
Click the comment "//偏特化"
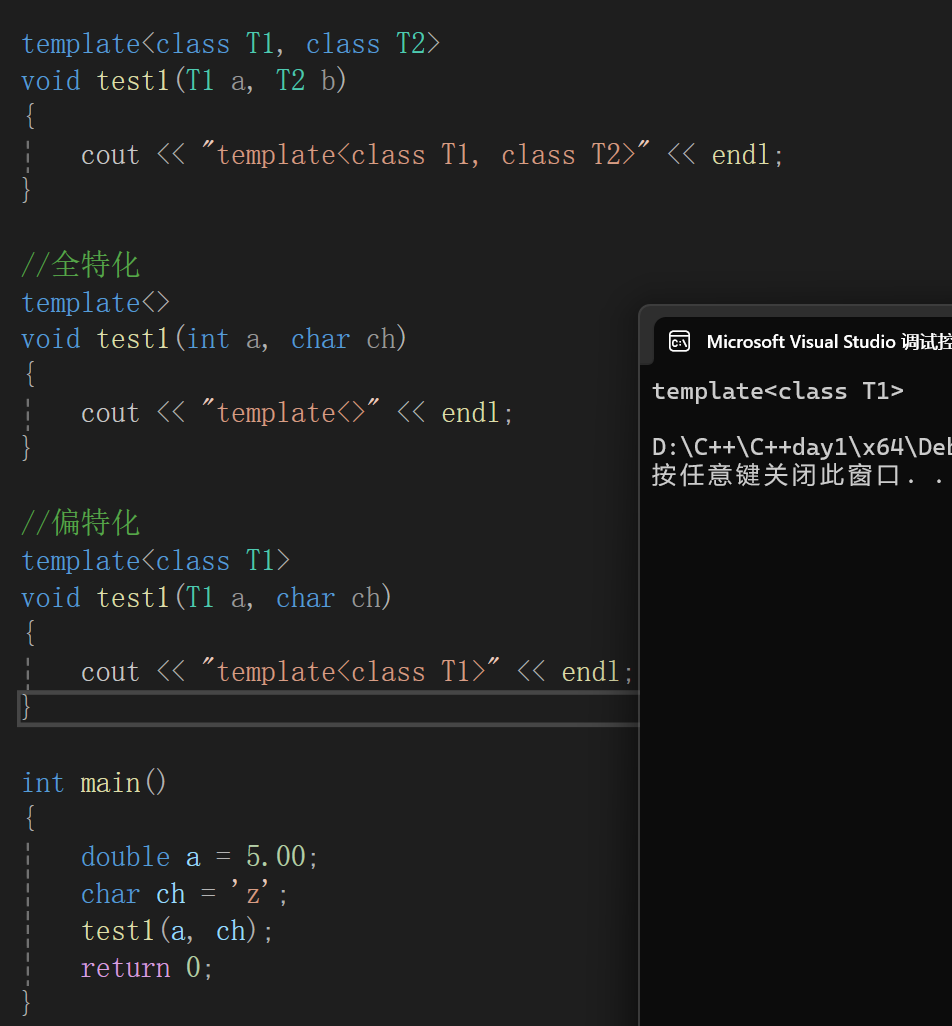[x=80, y=523]
